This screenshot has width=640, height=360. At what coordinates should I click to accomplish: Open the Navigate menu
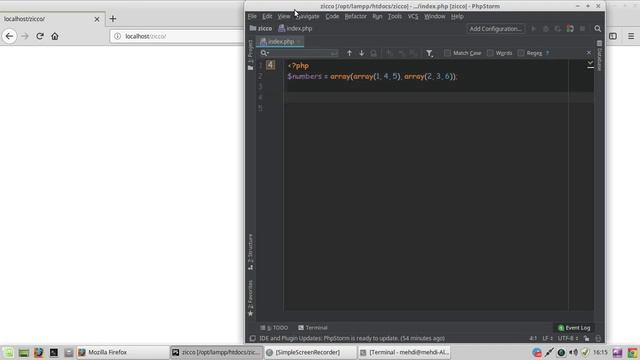pos(308,16)
